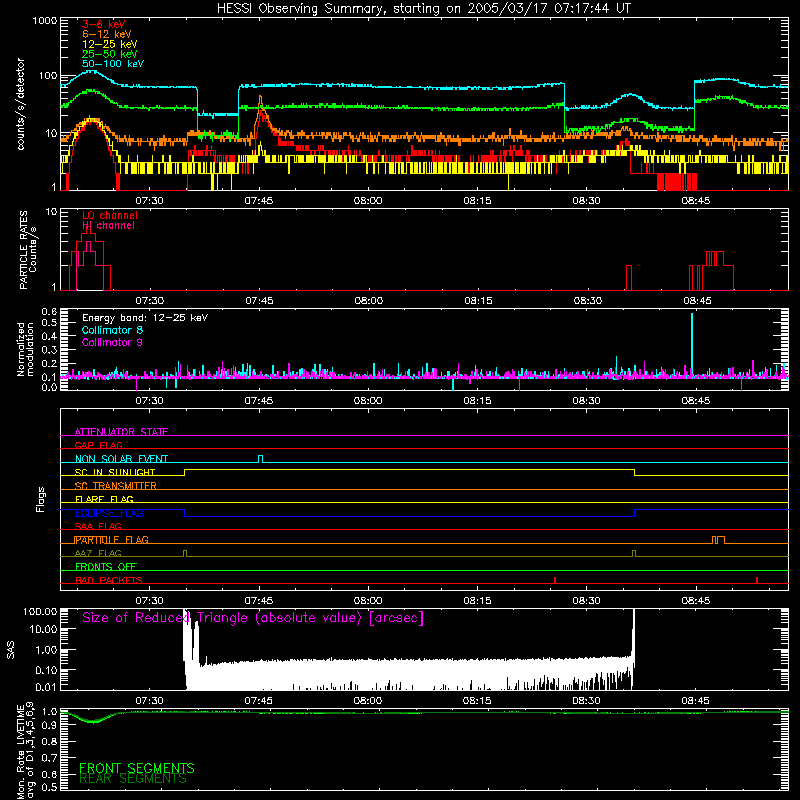The image size is (800, 800).
Task: Click the SC TRANSMITTER flag label
Action: pos(116,485)
